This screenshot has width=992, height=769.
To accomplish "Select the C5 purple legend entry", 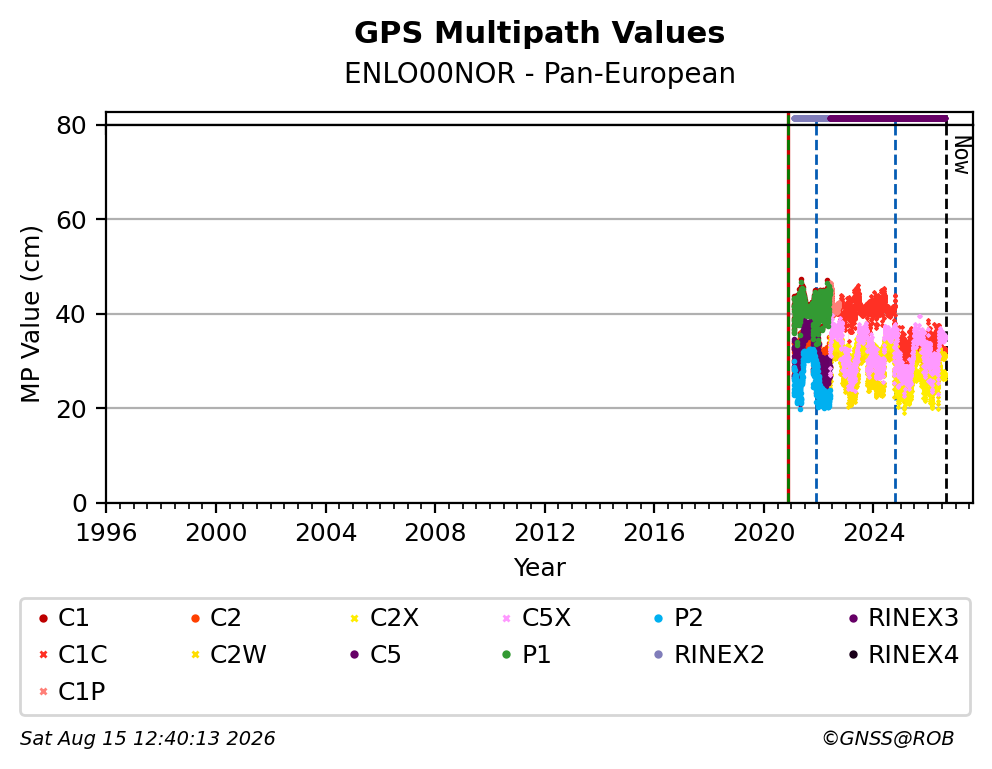I will tap(375, 655).
